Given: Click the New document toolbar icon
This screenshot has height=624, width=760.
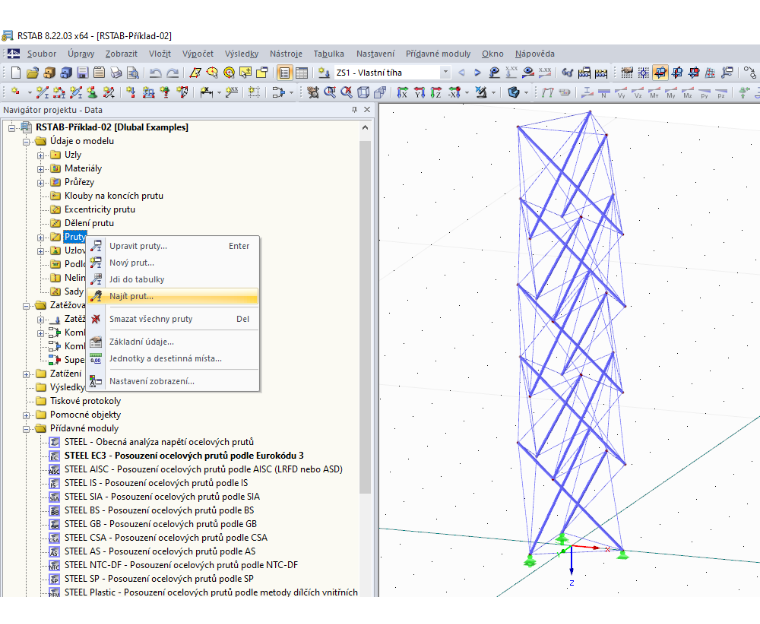Looking at the screenshot, I should (x=16, y=73).
